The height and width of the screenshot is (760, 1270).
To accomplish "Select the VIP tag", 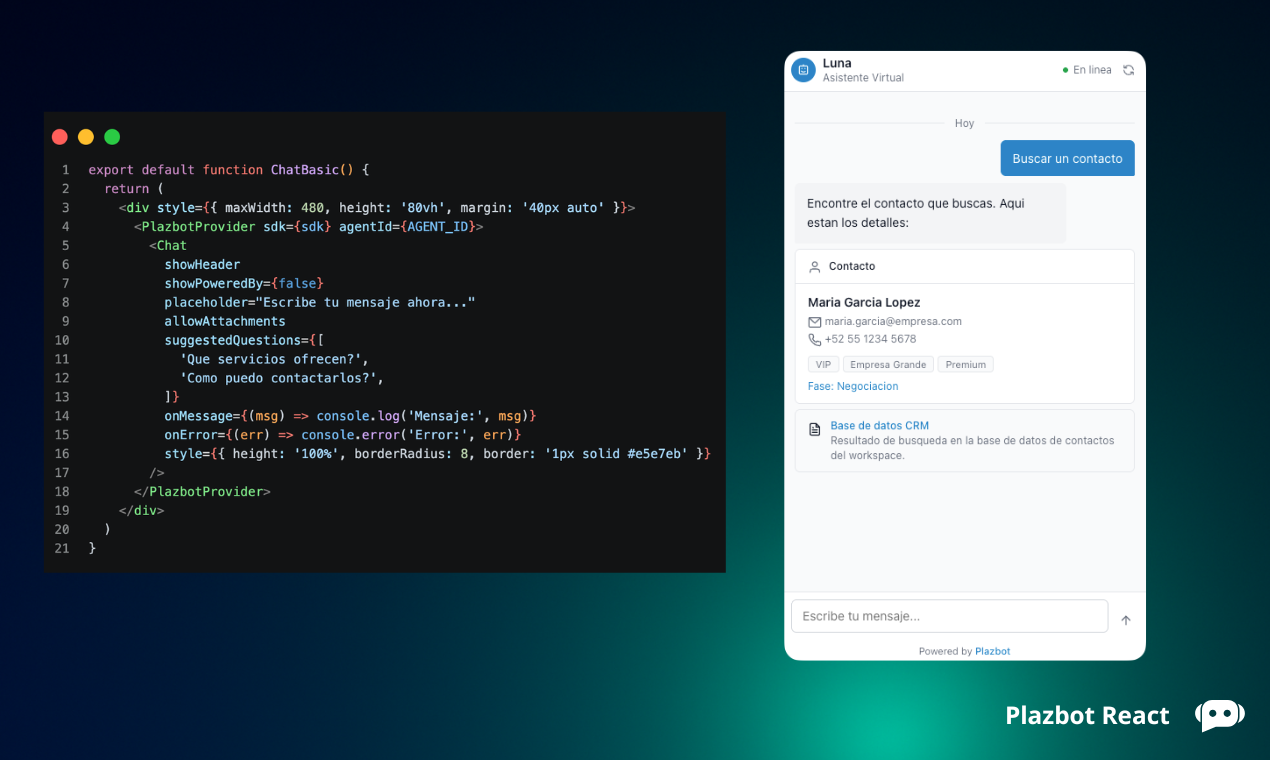I will coord(823,365).
